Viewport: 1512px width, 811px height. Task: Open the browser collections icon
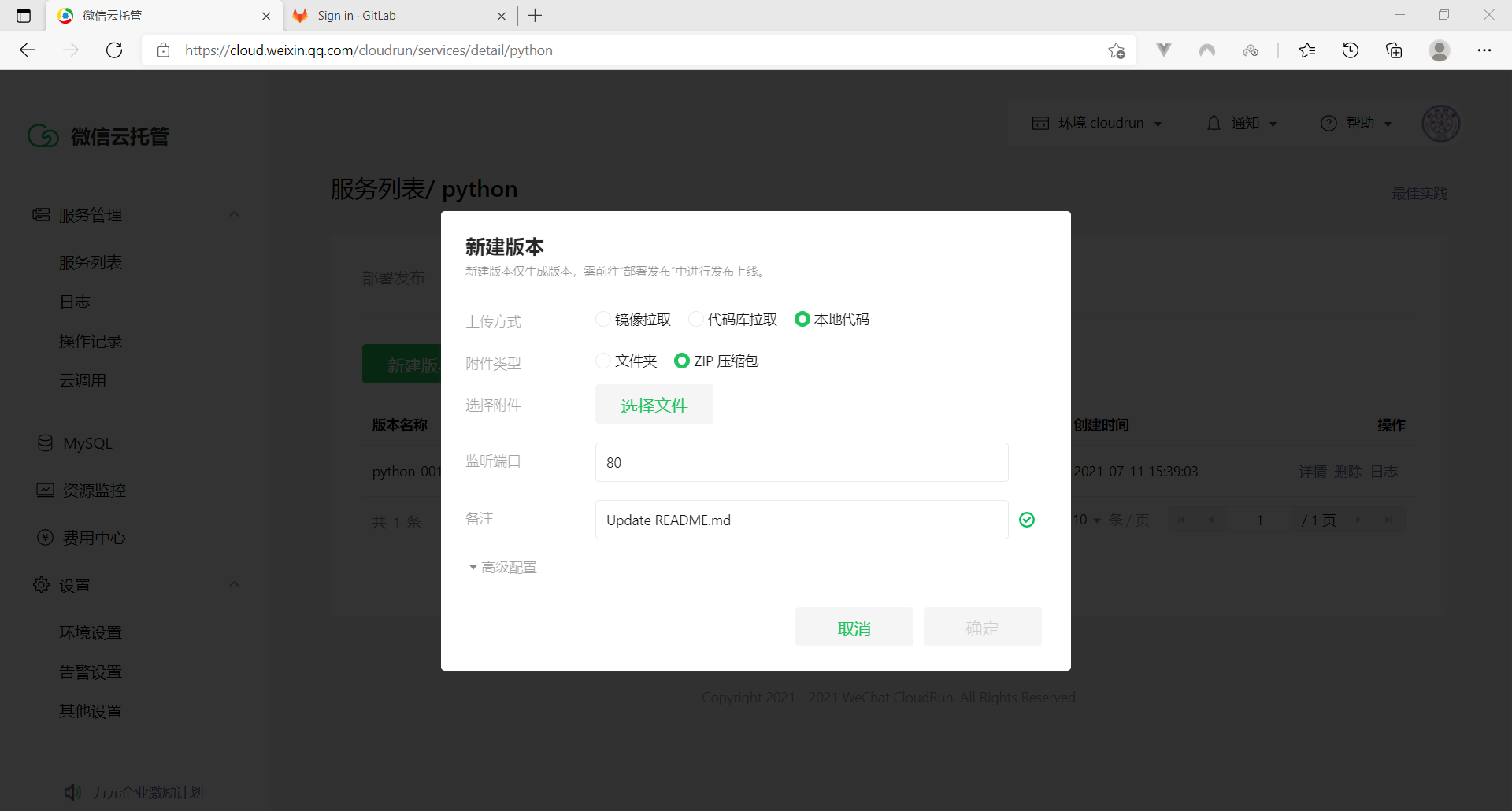1394,50
